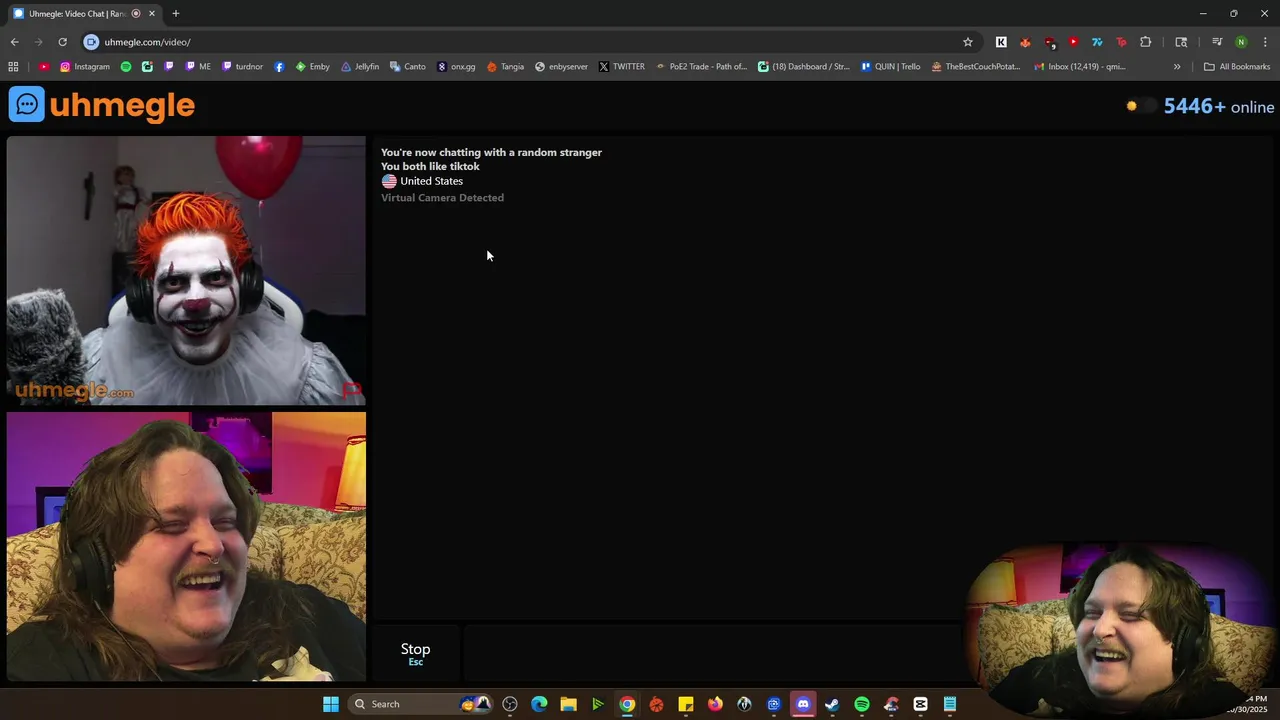Open Microsoft Edge from taskbar
This screenshot has height=720, width=1280.
point(539,704)
